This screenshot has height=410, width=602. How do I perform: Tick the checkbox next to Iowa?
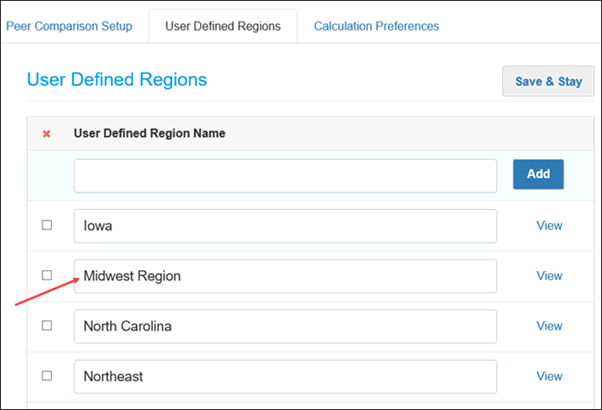(x=47, y=225)
